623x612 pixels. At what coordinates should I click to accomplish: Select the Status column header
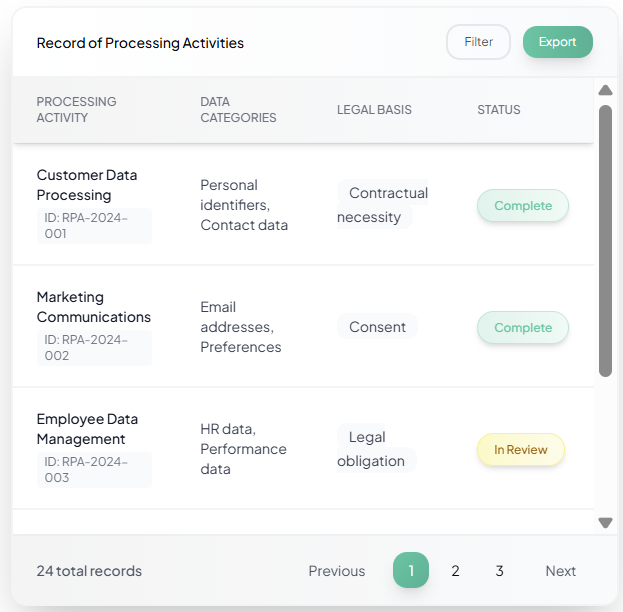[498, 110]
